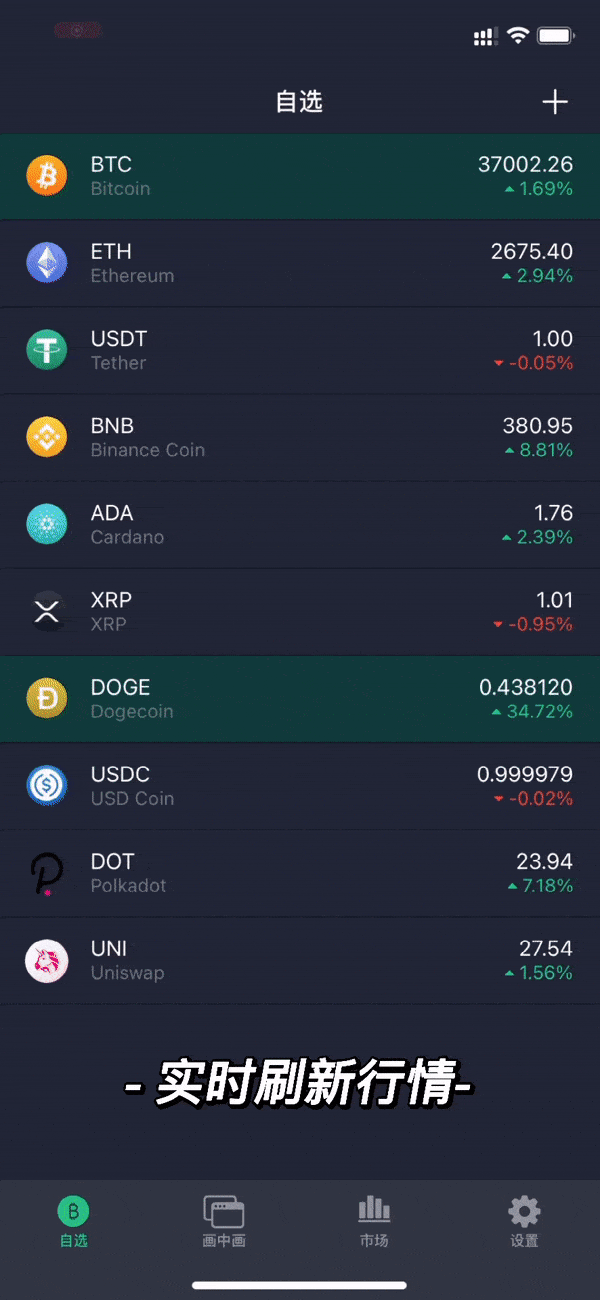Tap the Wi-Fi status bar icon

[x=517, y=35]
